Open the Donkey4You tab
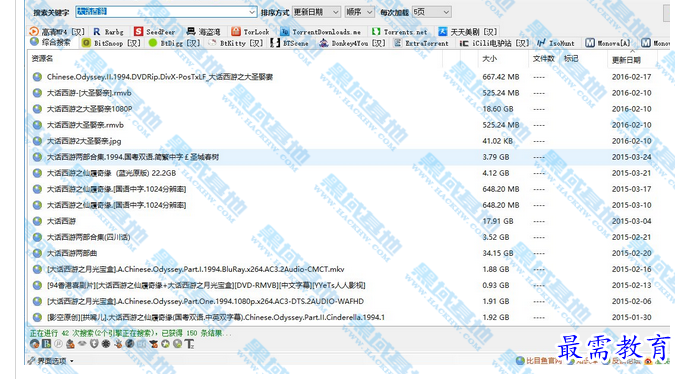 pyautogui.click(x=352, y=43)
